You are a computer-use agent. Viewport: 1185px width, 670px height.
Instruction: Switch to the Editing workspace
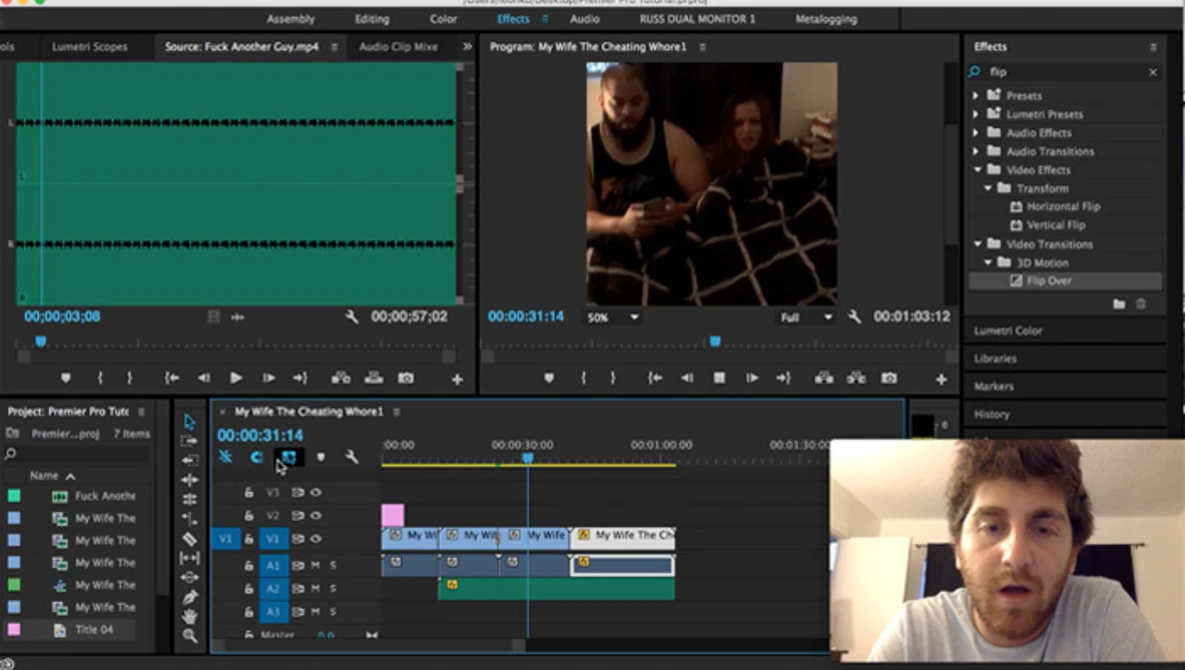[373, 19]
